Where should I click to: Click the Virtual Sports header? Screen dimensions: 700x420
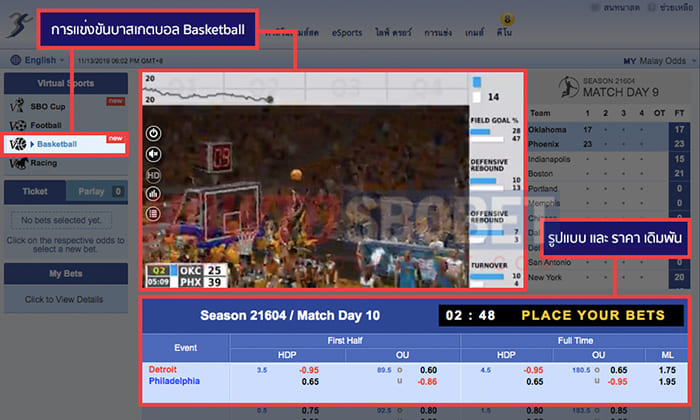click(66, 83)
